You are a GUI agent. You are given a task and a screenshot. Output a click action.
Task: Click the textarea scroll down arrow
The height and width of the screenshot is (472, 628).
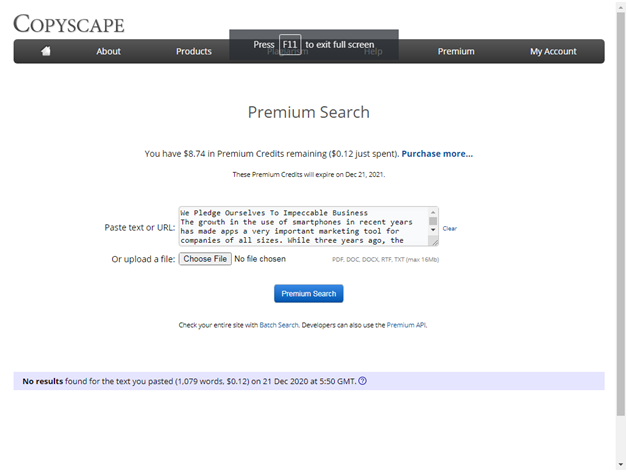click(x=433, y=230)
